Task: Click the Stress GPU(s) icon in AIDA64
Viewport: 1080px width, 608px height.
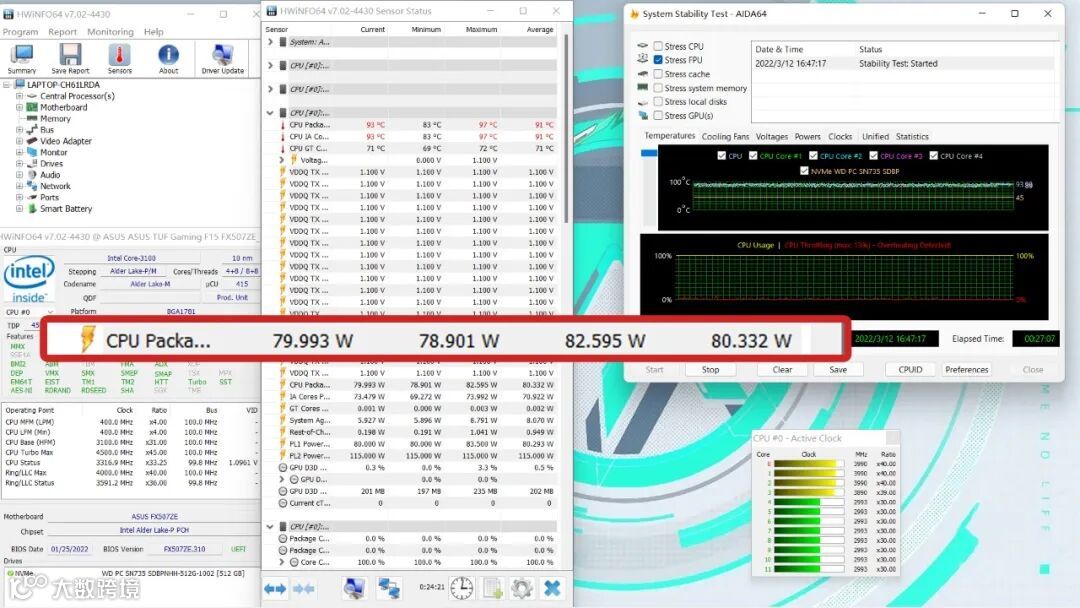Action: click(x=643, y=116)
